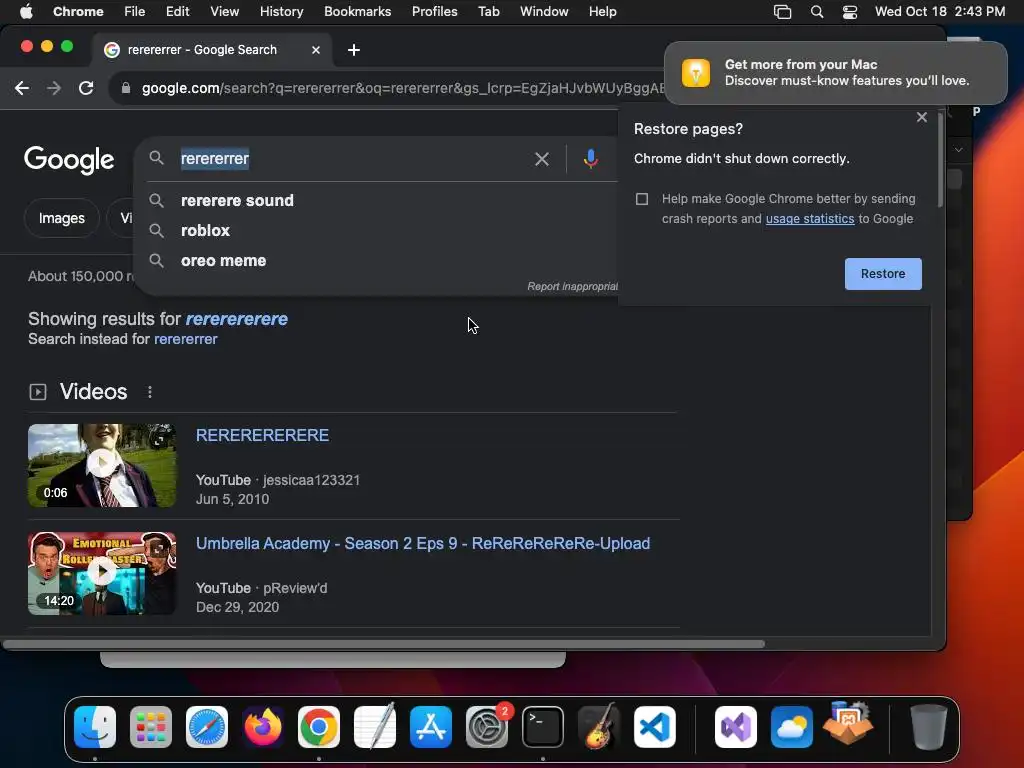Viewport: 1024px width, 768px height.
Task: Click the Videos section play icon
Action: 38,392
